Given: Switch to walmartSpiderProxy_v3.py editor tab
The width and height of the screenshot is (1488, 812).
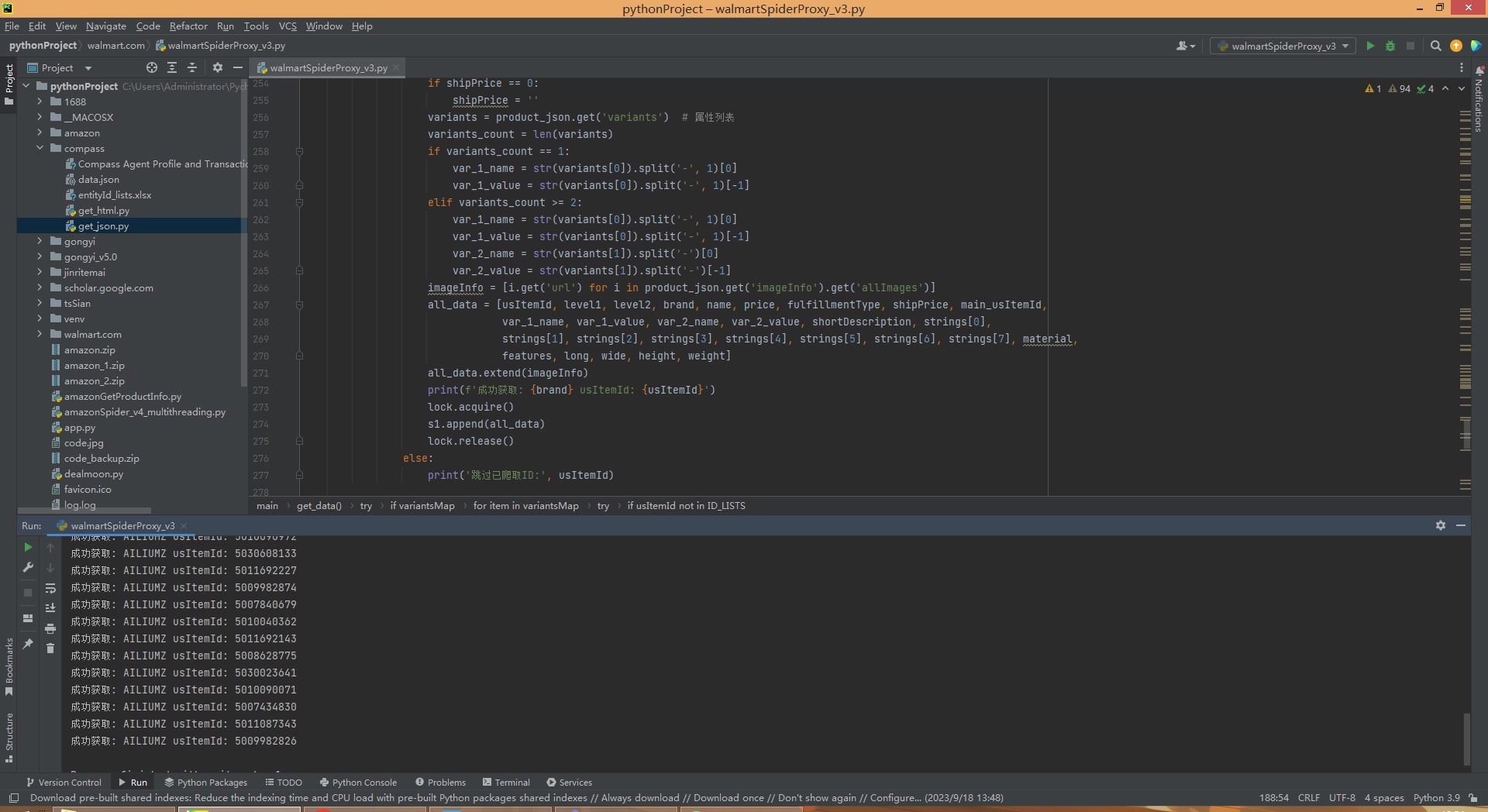Looking at the screenshot, I should [328, 67].
